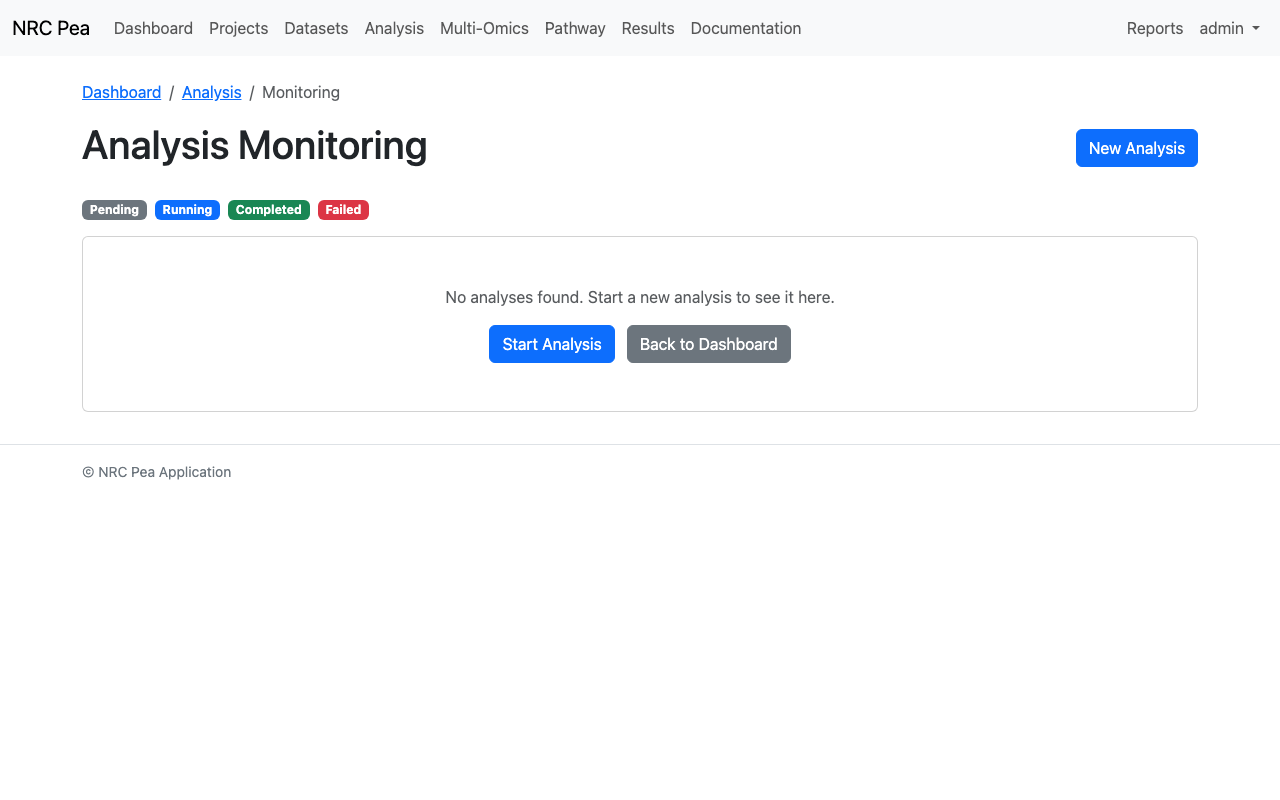1280x800 pixels.
Task: Expand the admin menu caret
Action: (1253, 30)
